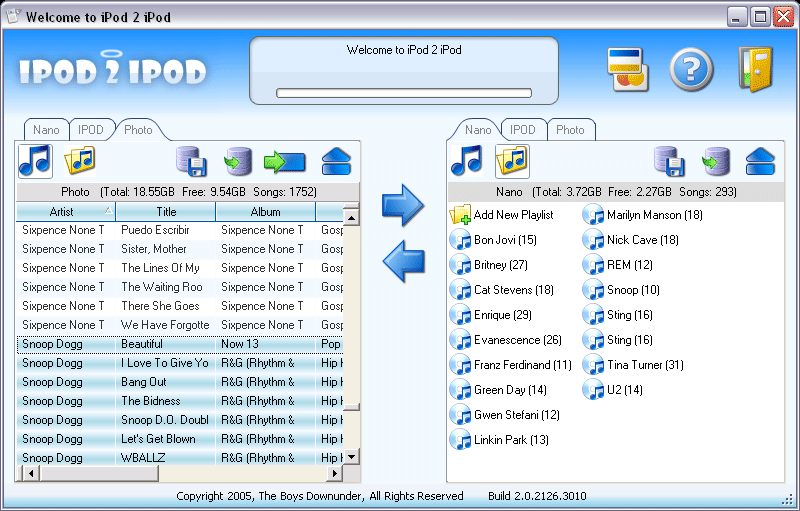
Task: Open the help question mark icon
Action: point(691,70)
